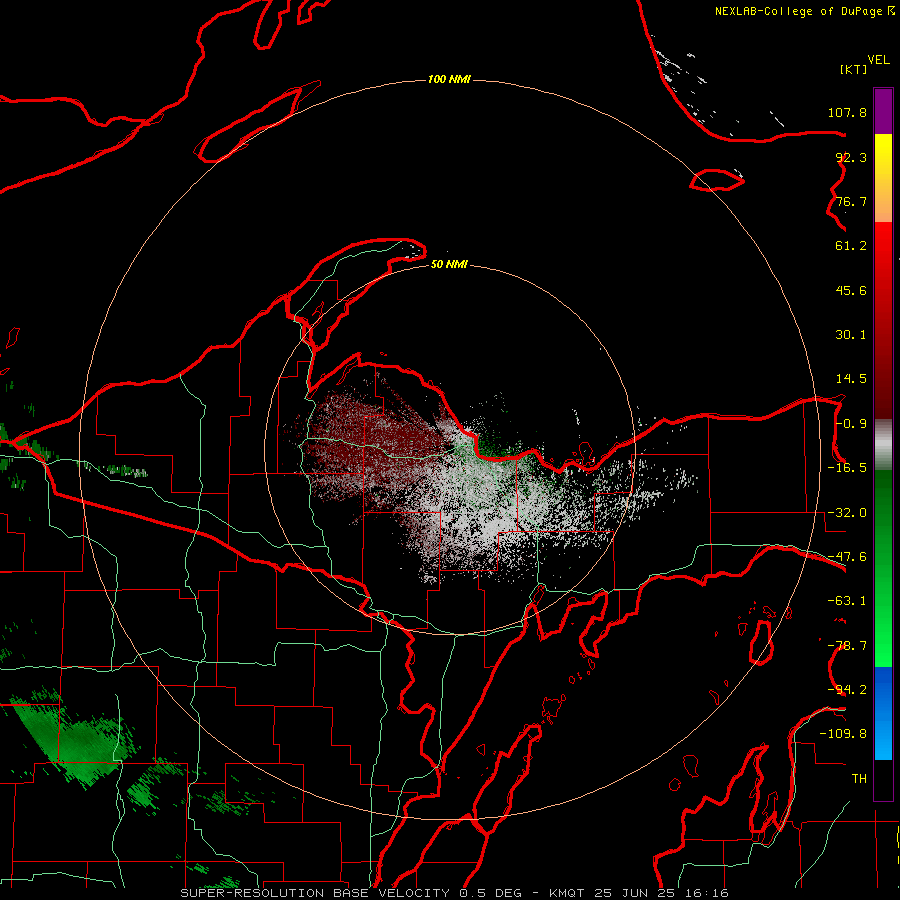The height and width of the screenshot is (900, 900).
Task: Select the 61.2 legend value
Action: click(851, 246)
